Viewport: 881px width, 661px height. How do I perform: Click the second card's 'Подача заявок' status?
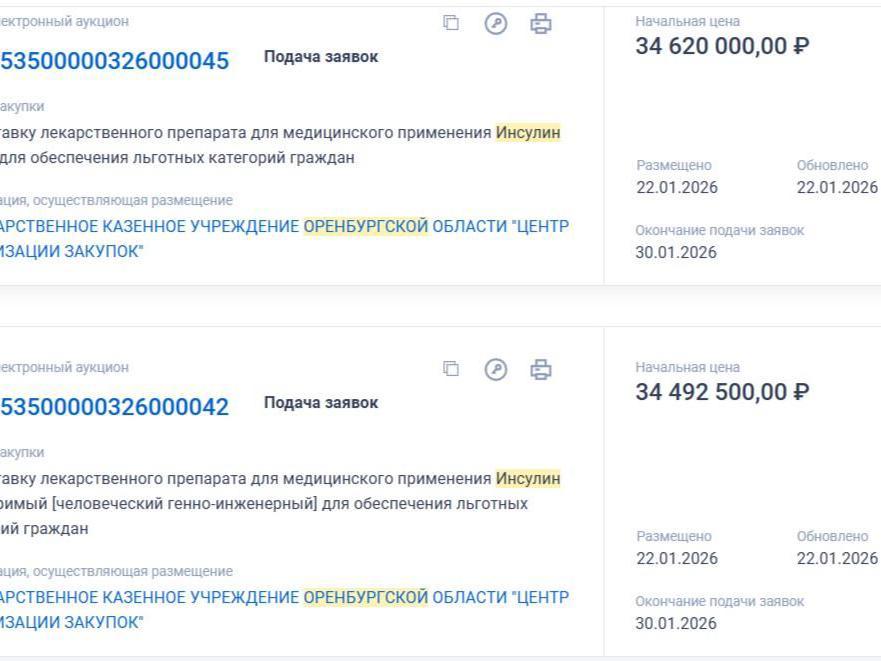pos(321,403)
